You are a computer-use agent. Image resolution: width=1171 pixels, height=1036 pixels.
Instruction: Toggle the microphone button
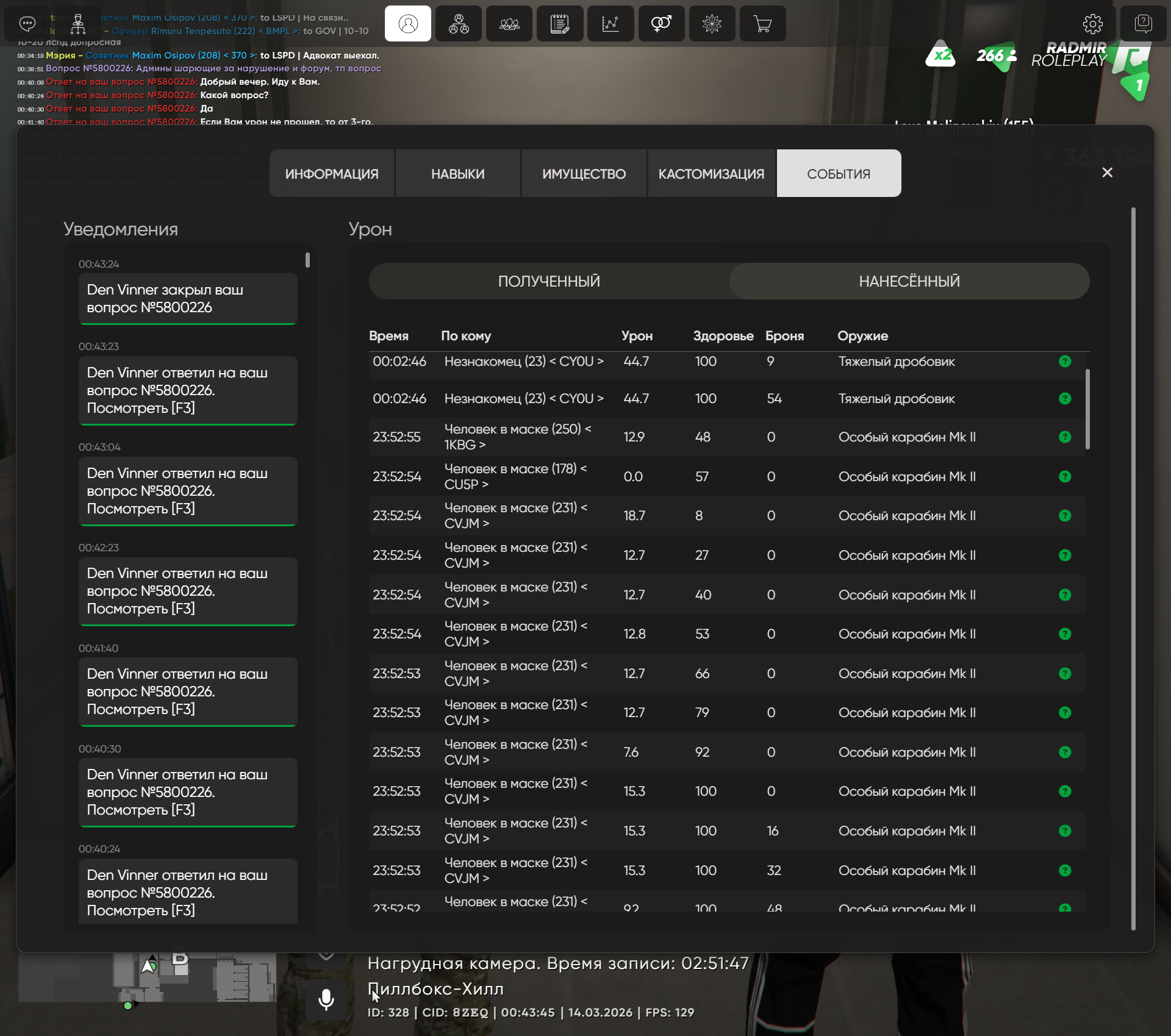point(326,999)
